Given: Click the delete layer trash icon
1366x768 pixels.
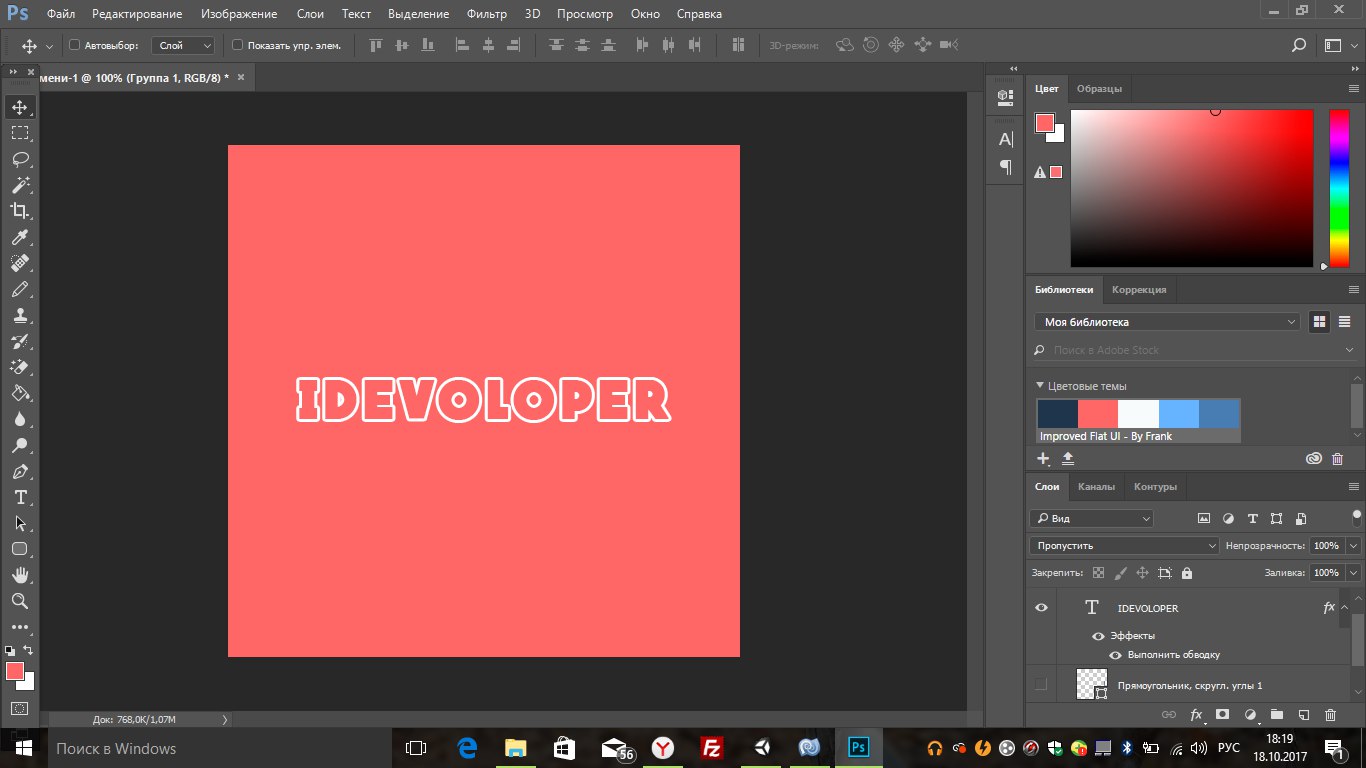Looking at the screenshot, I should pyautogui.click(x=1330, y=715).
